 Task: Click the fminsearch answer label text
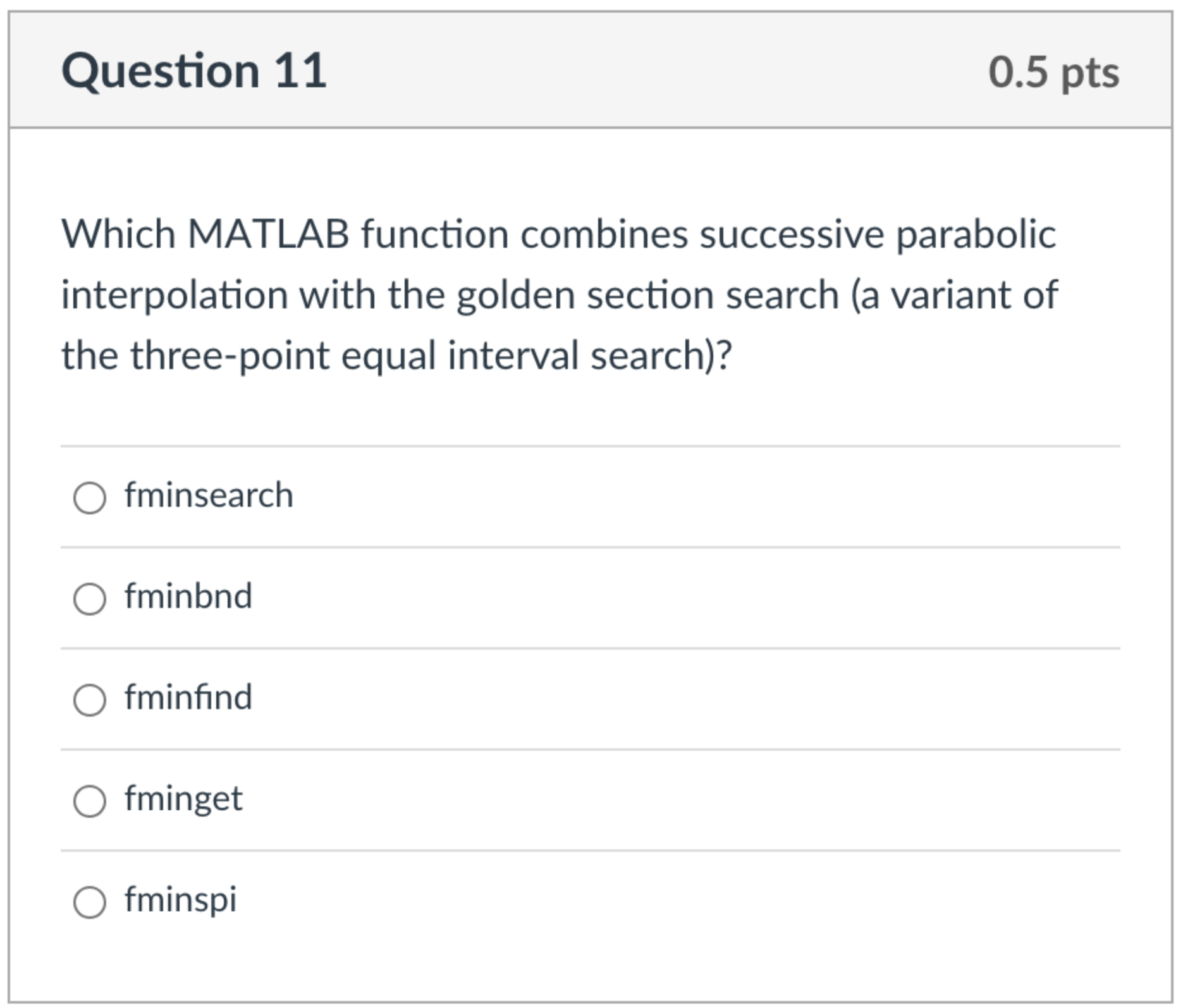209,495
